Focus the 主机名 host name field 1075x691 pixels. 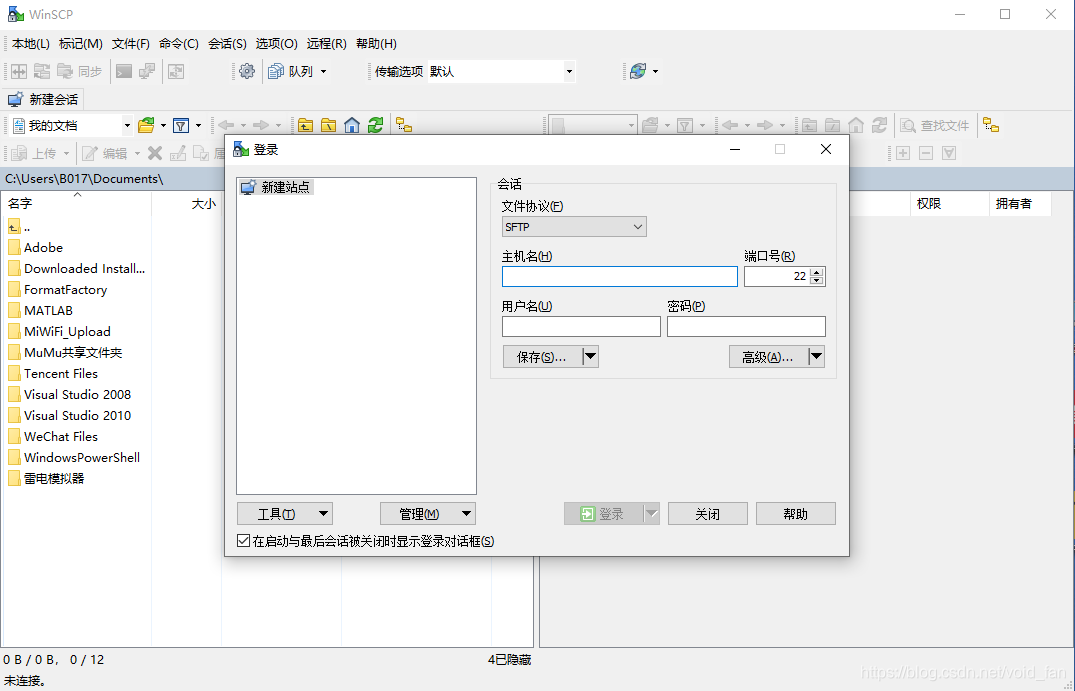pos(620,276)
